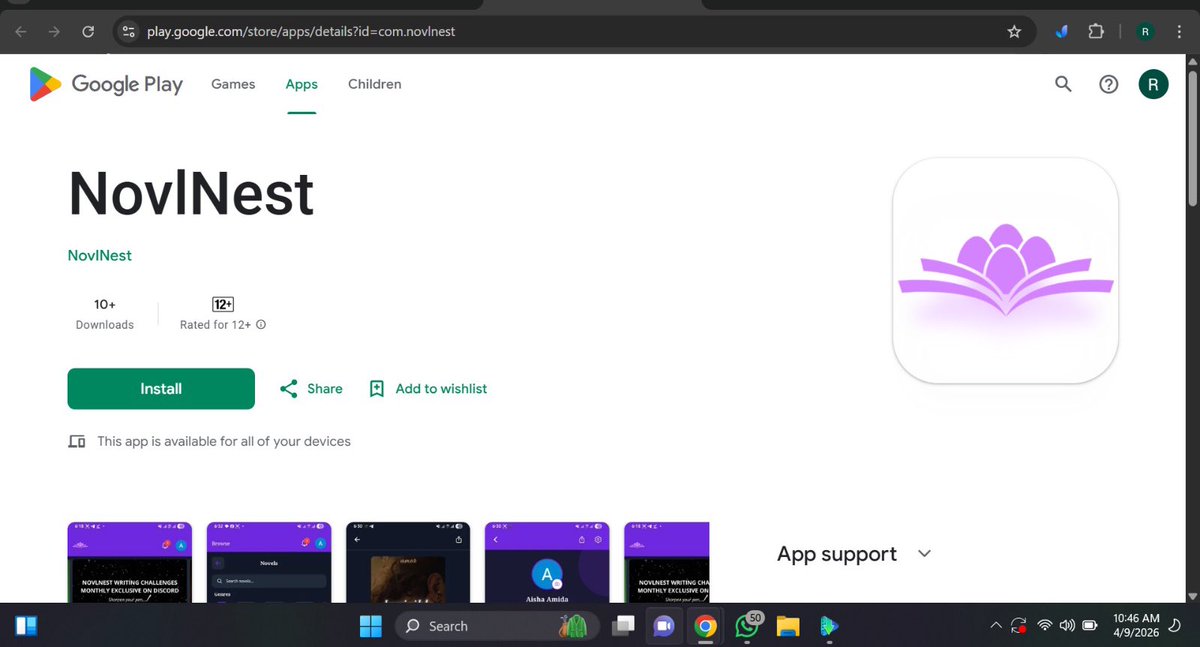Click the 10+ Downloads text
Screen dimensions: 1200x647
[x=105, y=313]
